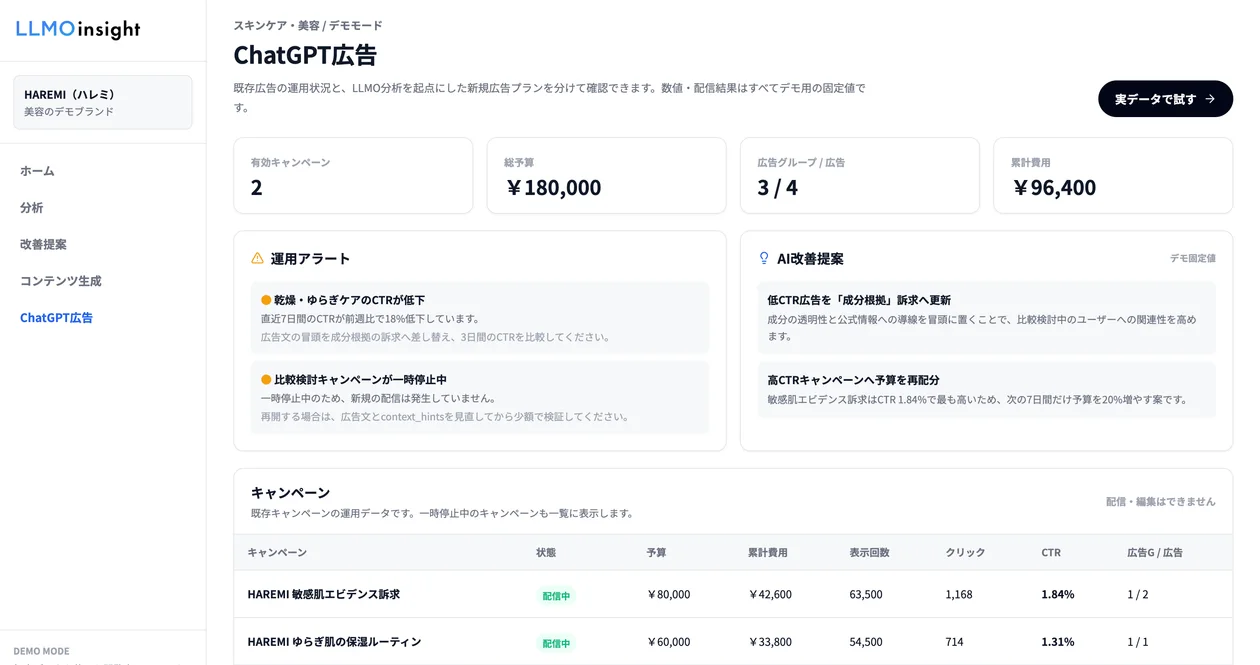Select HAREMI 敏感肌エビデンス訴求 campaign row
1260x665 pixels.
(733, 594)
